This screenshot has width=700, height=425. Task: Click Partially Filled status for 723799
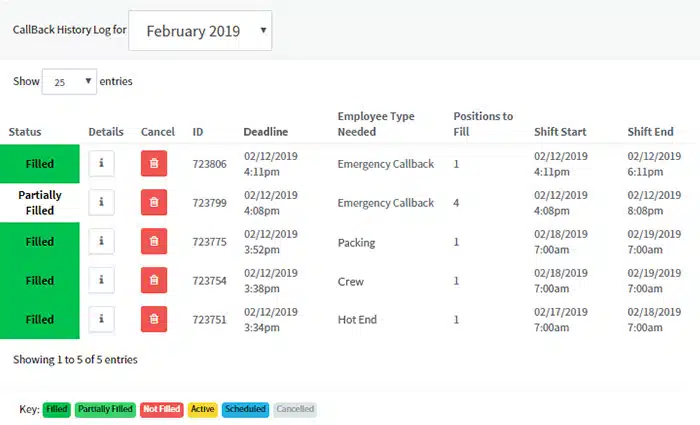point(40,203)
